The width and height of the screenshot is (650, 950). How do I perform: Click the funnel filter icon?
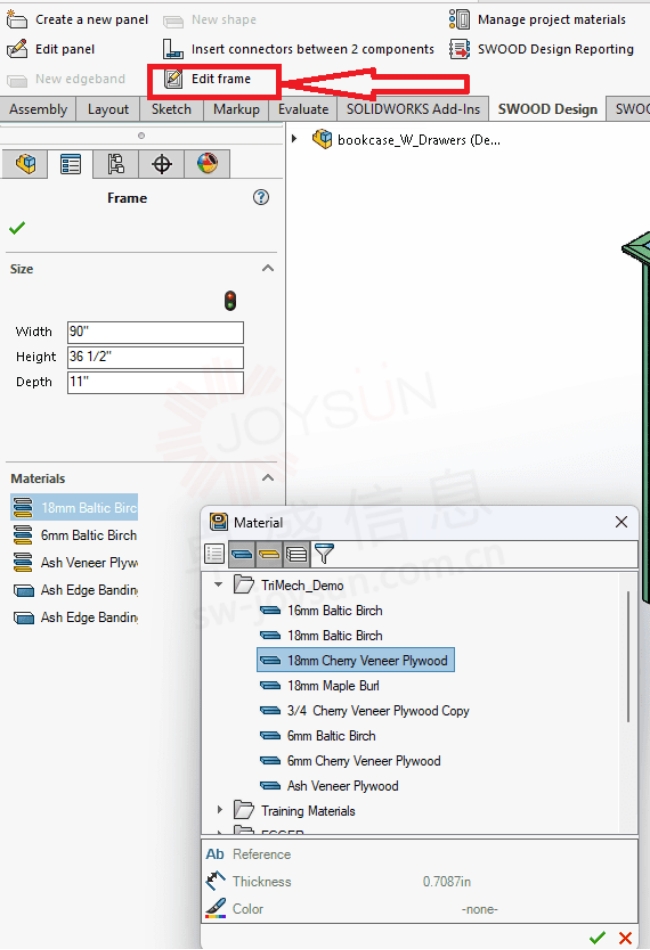[x=324, y=554]
